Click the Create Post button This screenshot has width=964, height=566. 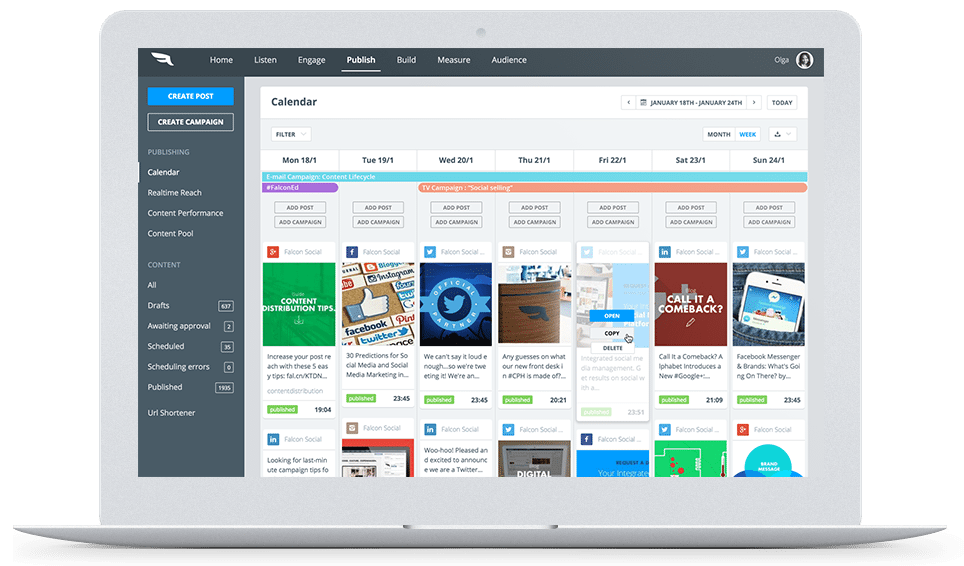tap(190, 96)
